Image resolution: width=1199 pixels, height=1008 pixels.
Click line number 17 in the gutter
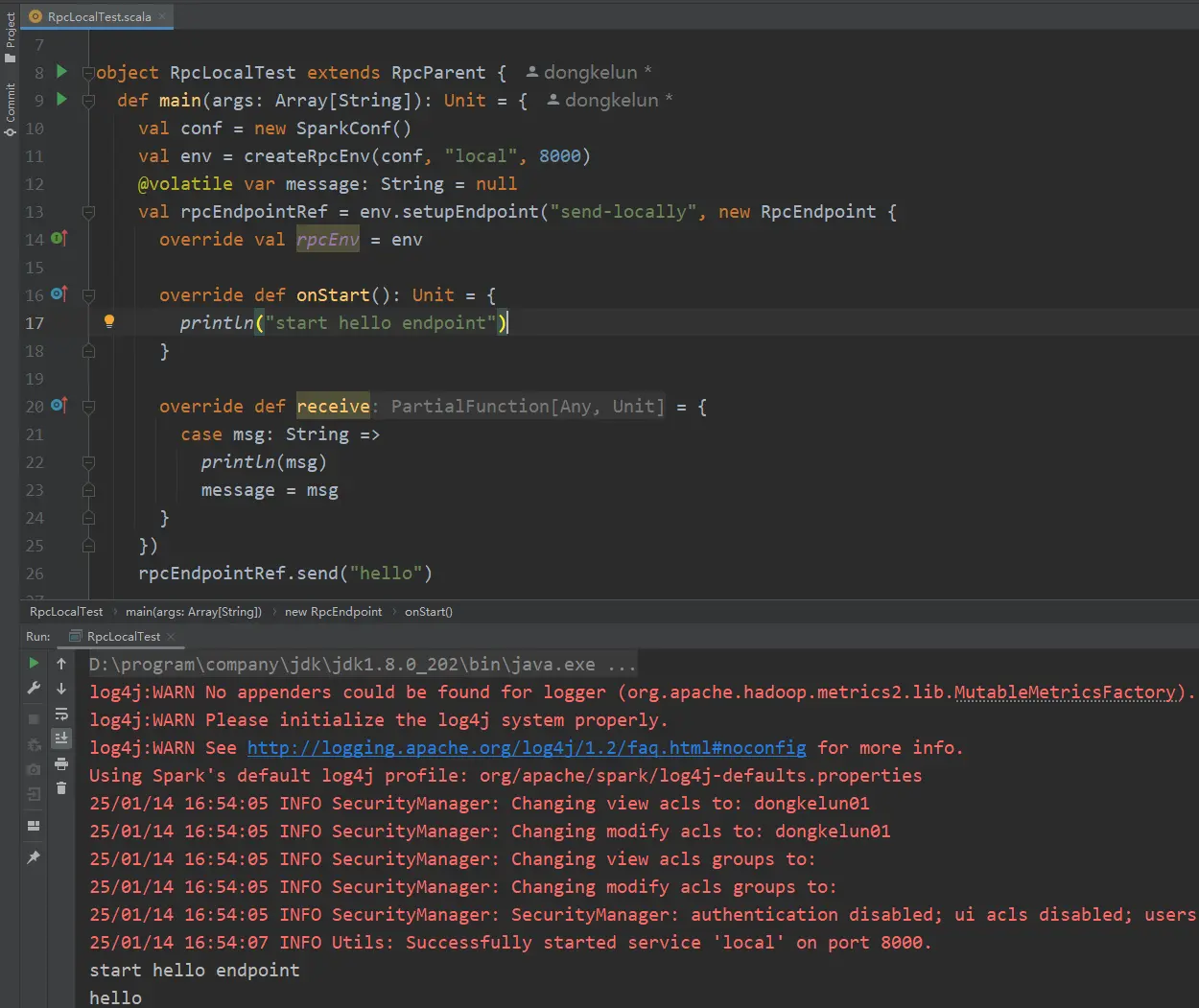click(x=35, y=323)
